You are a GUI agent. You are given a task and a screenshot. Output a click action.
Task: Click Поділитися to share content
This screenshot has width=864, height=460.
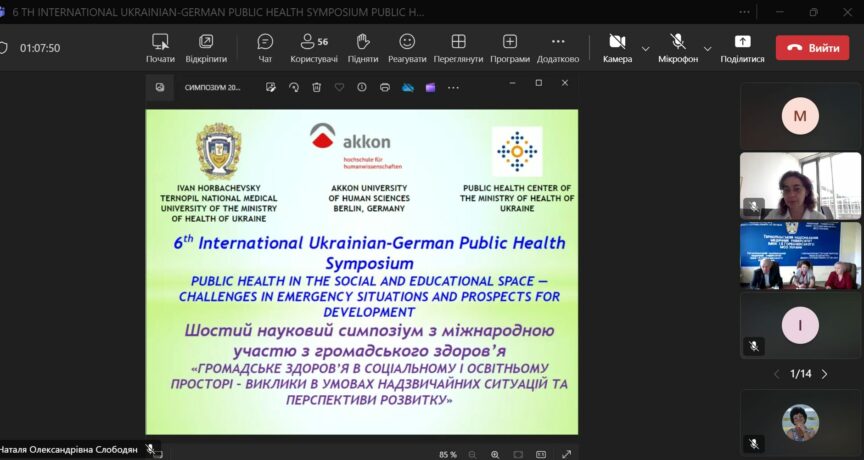742,47
